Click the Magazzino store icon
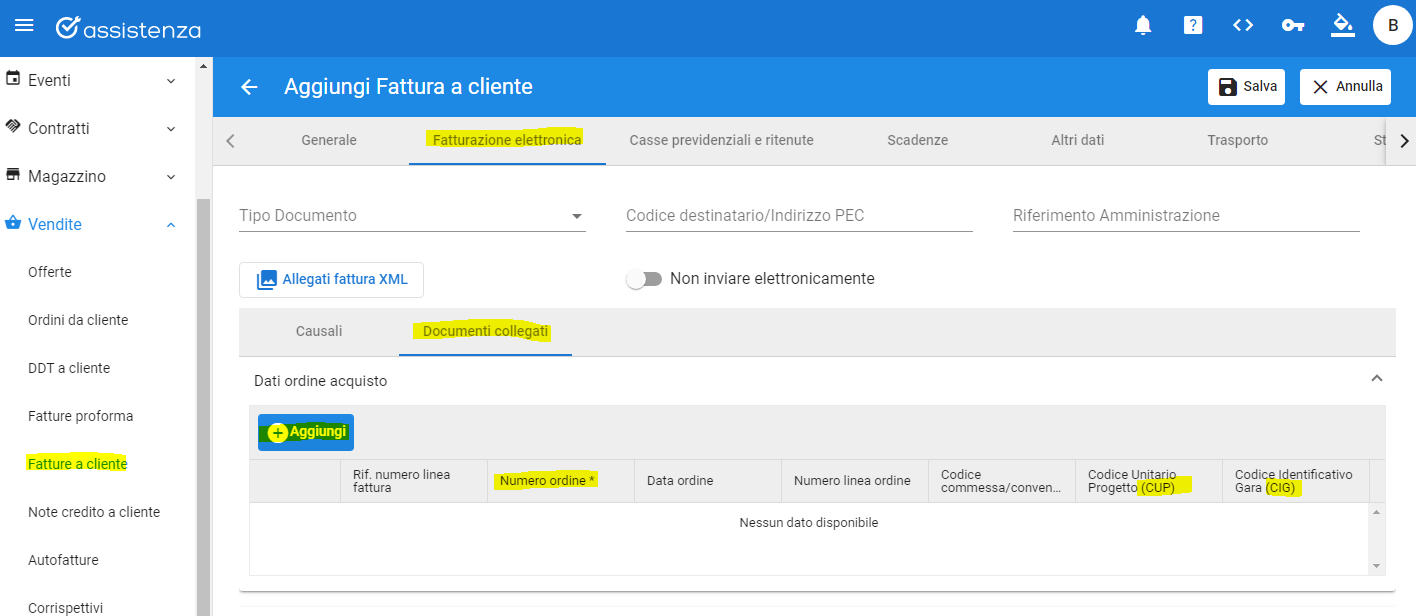This screenshot has width=1416, height=616. (14, 175)
